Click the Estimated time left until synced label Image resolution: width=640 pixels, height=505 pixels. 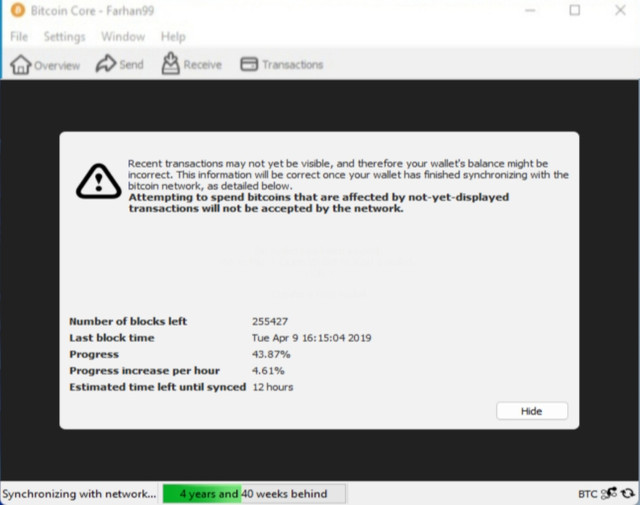click(158, 387)
